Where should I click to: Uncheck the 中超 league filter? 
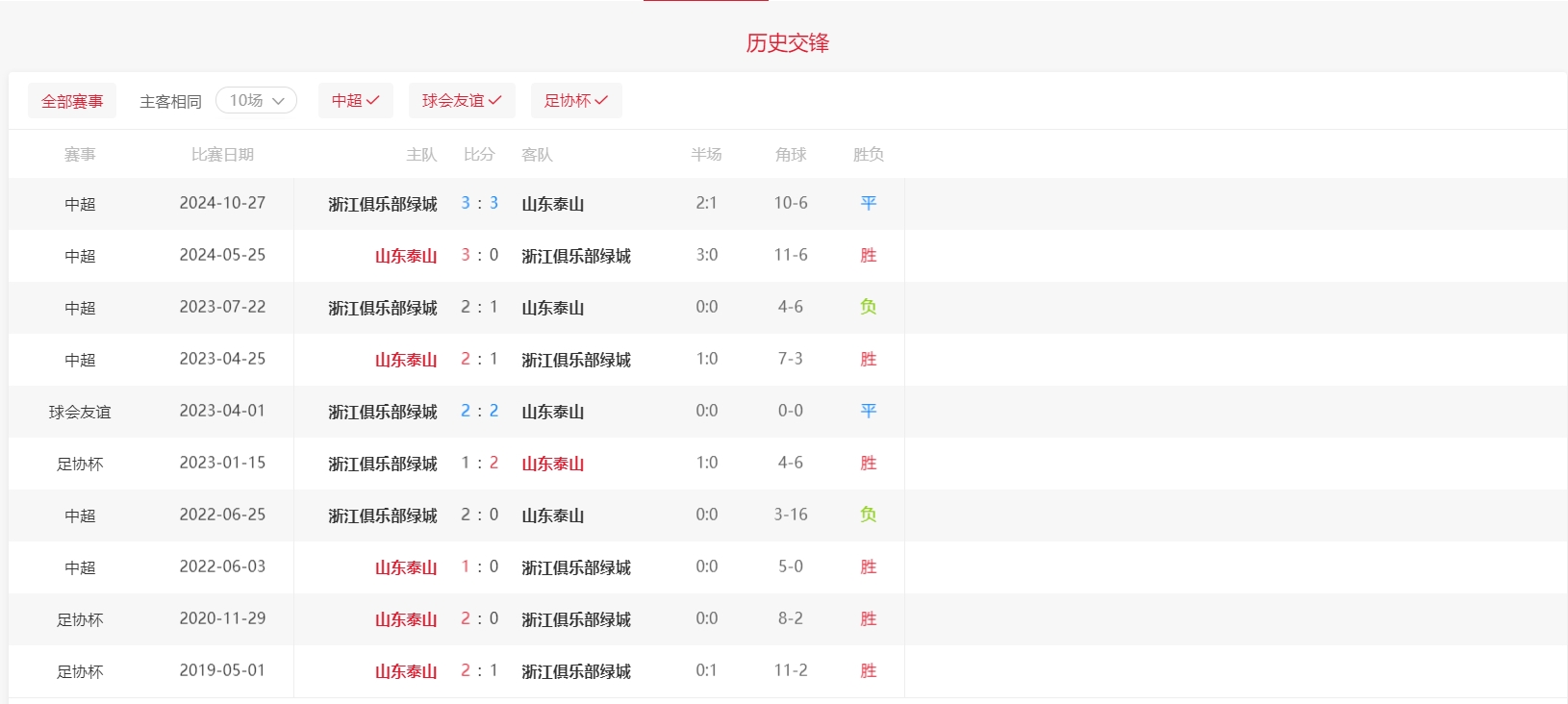tap(355, 100)
